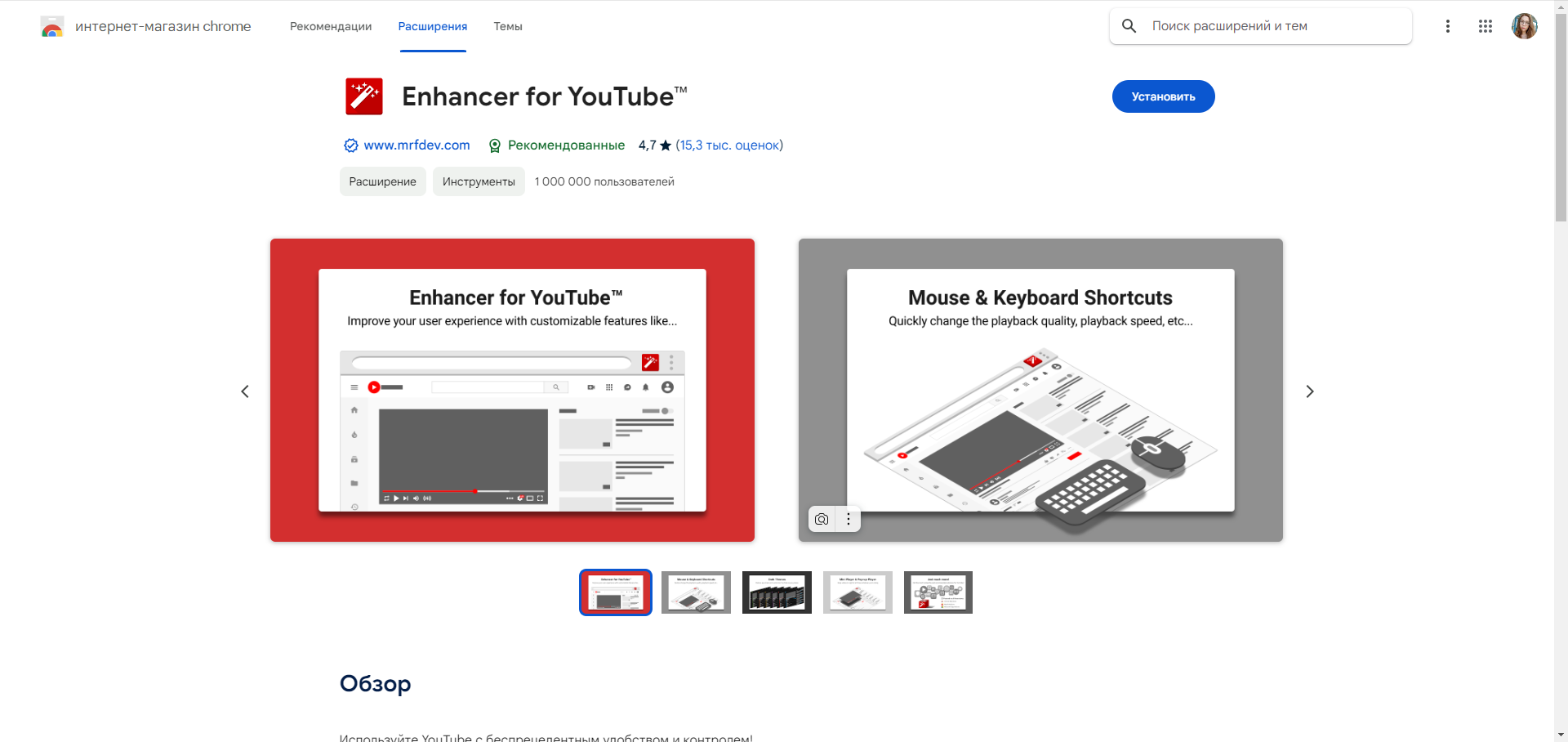This screenshot has height=742, width=1568.
Task: Open the three-dot more options menu
Action: [x=1447, y=26]
